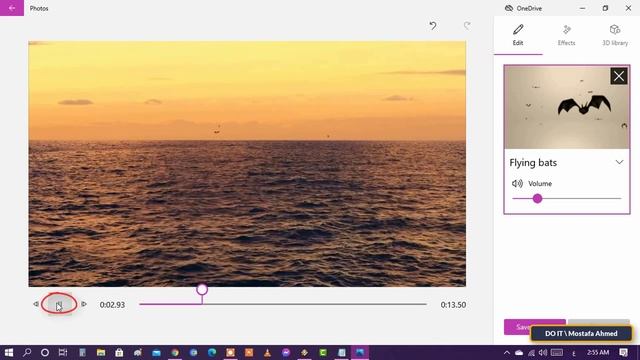Open system volume control in tray

coord(542,353)
